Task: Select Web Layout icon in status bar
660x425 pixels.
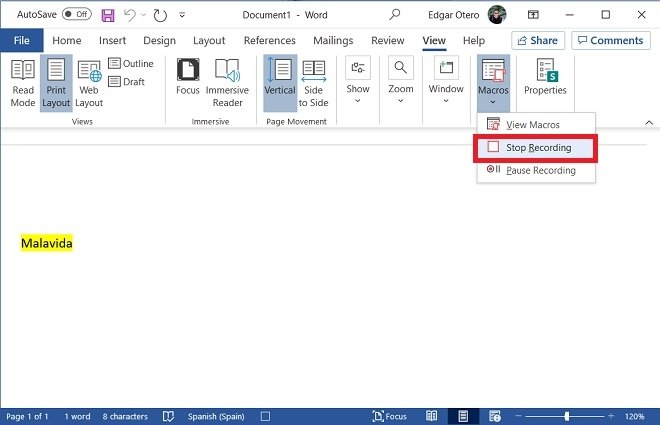Action: 495,417
